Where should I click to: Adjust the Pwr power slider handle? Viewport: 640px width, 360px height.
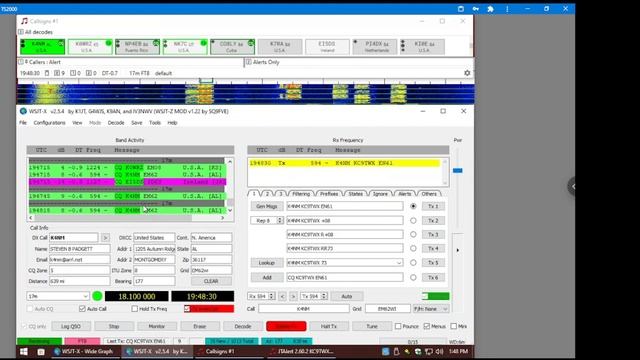click(458, 170)
